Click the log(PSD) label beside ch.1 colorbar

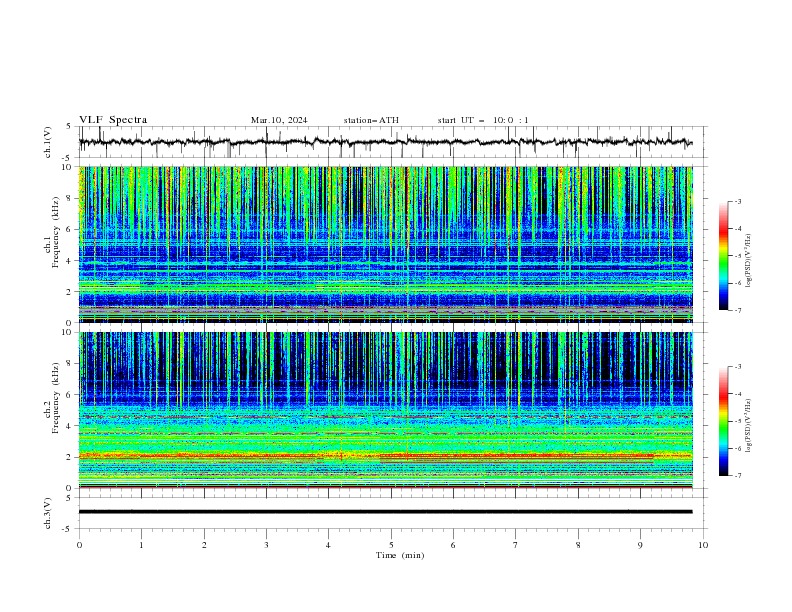click(750, 261)
